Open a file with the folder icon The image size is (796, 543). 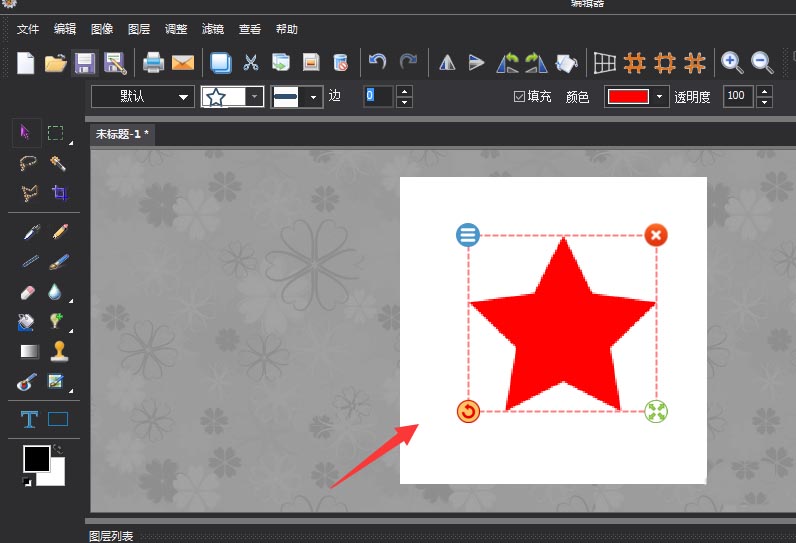pos(55,63)
